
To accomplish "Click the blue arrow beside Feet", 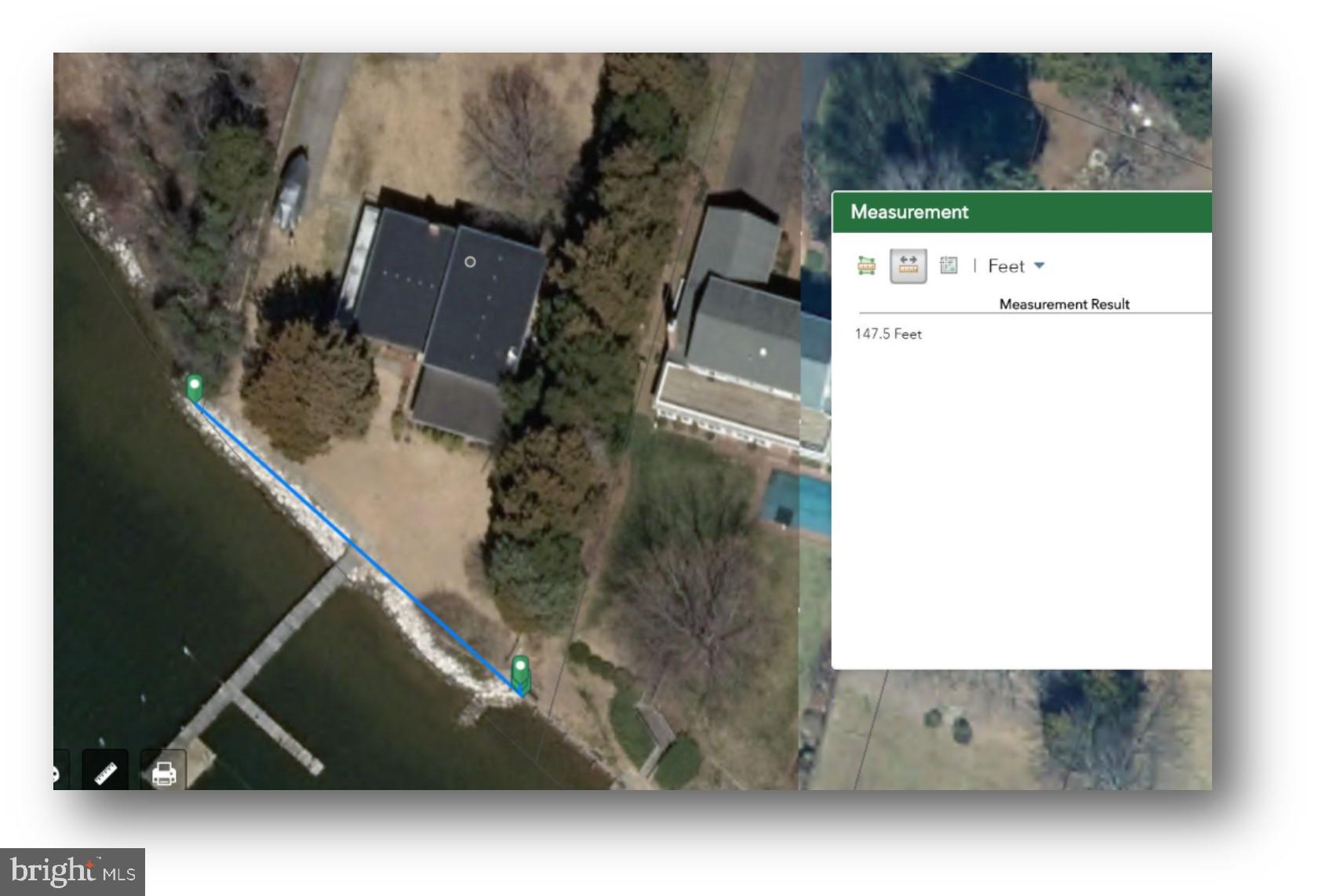I will (x=1039, y=266).
